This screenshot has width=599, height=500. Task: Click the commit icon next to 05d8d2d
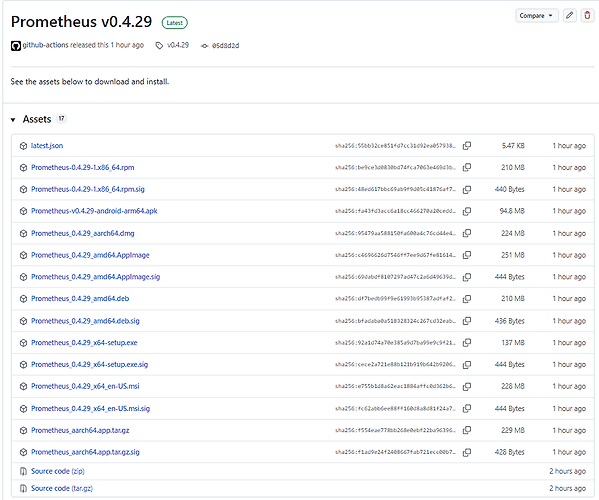coord(204,46)
